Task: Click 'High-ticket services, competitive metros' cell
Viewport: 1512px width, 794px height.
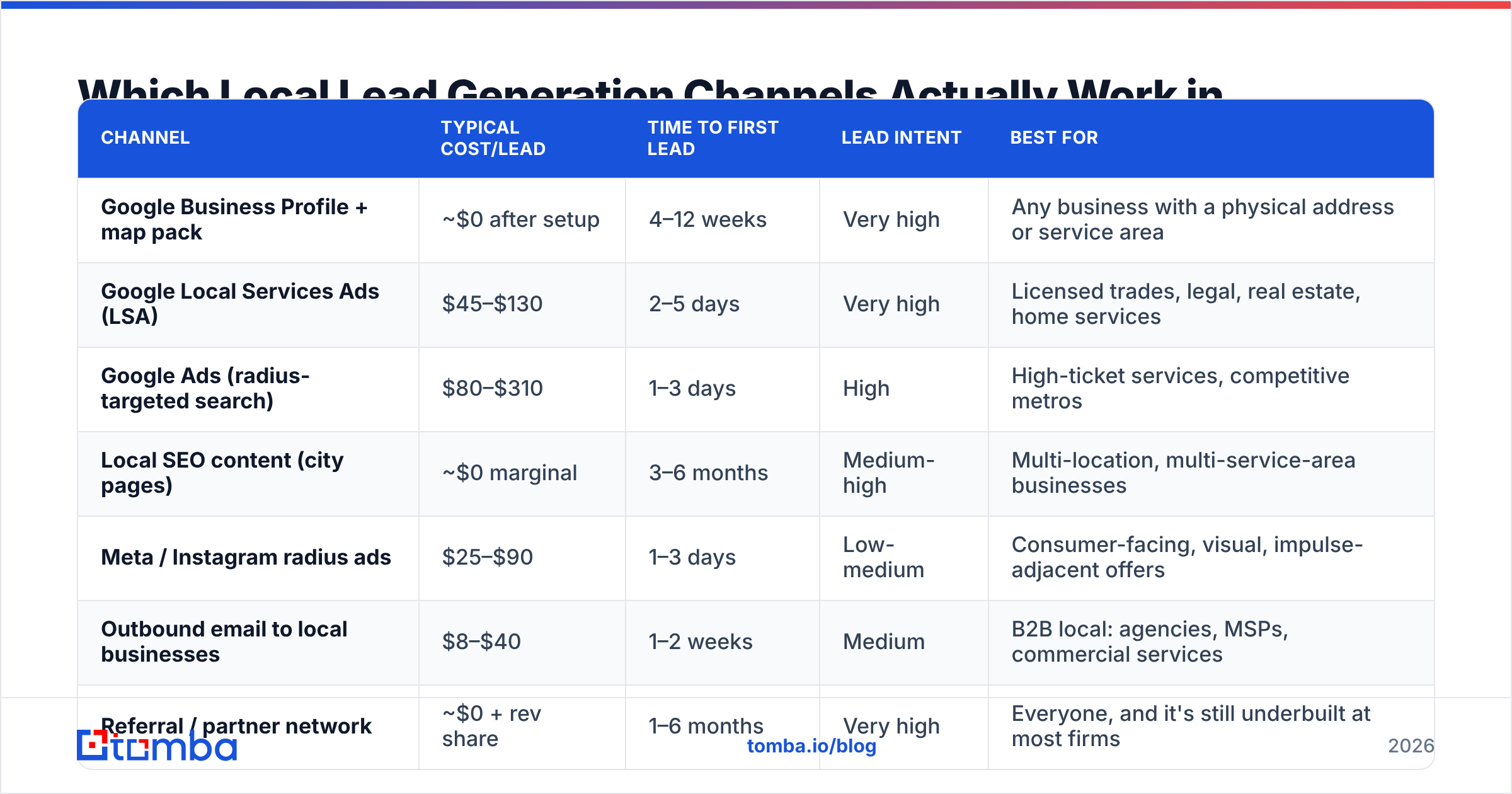Action: coord(1180,388)
